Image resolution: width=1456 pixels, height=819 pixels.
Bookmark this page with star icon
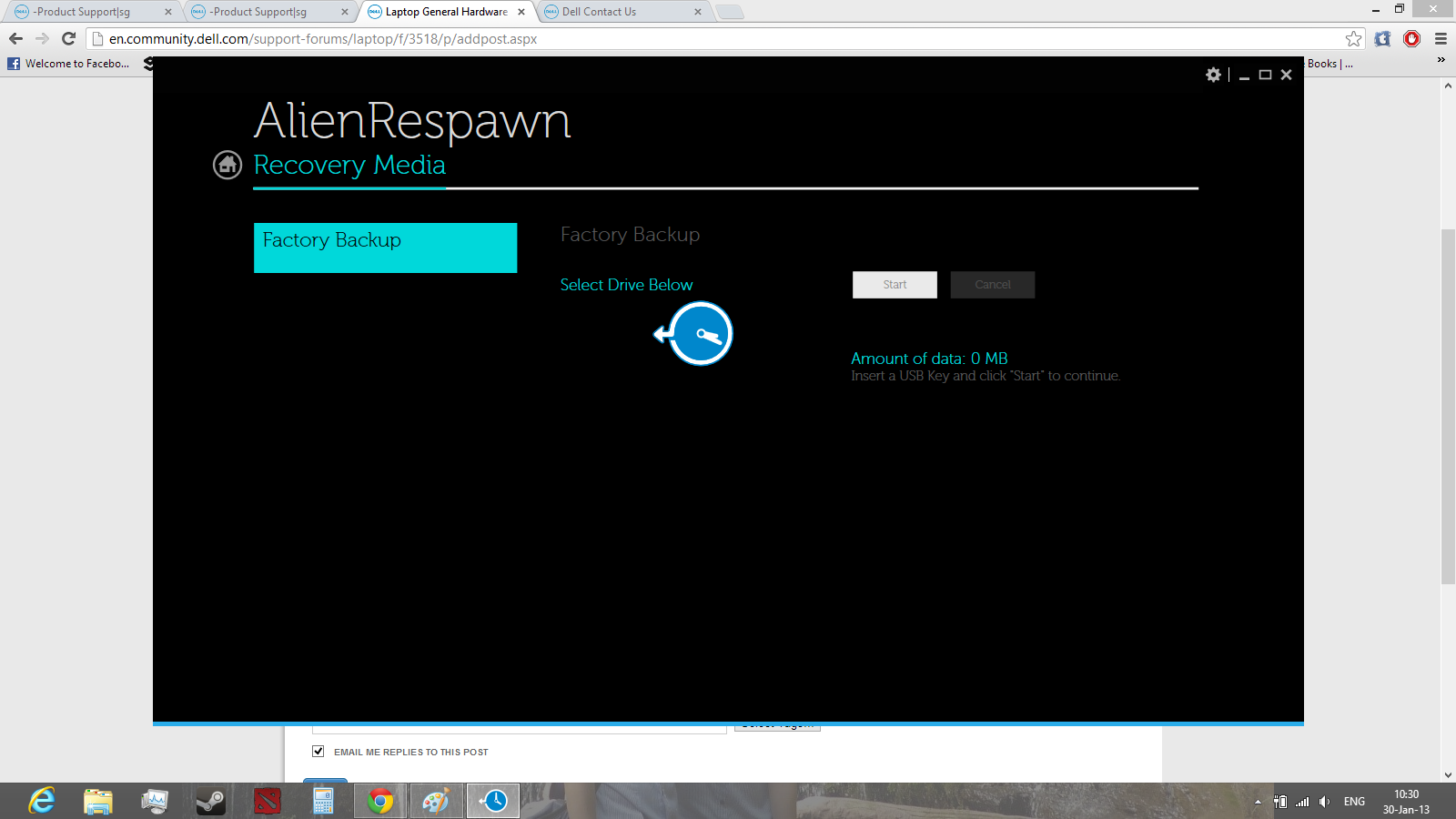tap(1353, 38)
